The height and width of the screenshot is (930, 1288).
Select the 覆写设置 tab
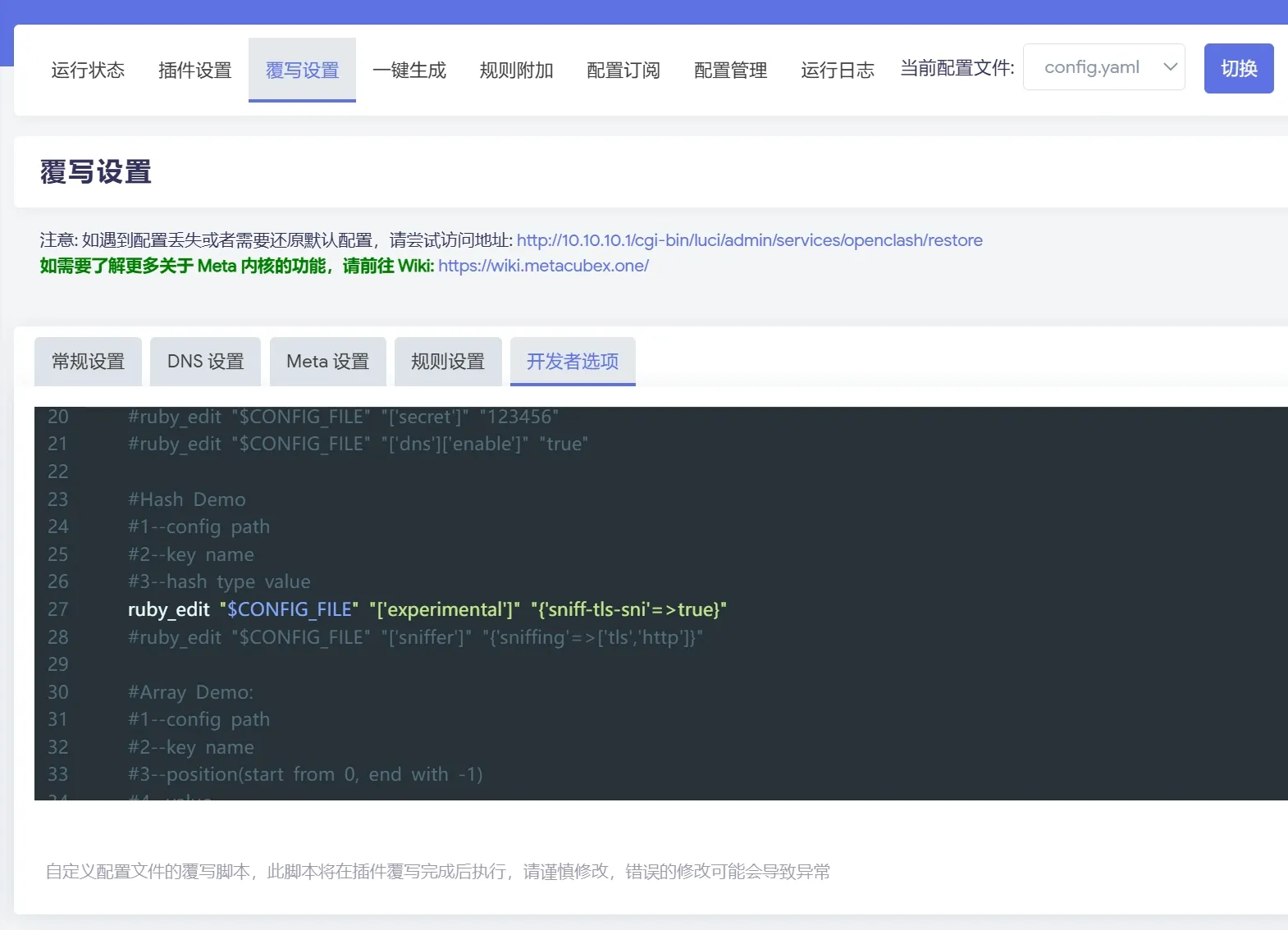302,71
